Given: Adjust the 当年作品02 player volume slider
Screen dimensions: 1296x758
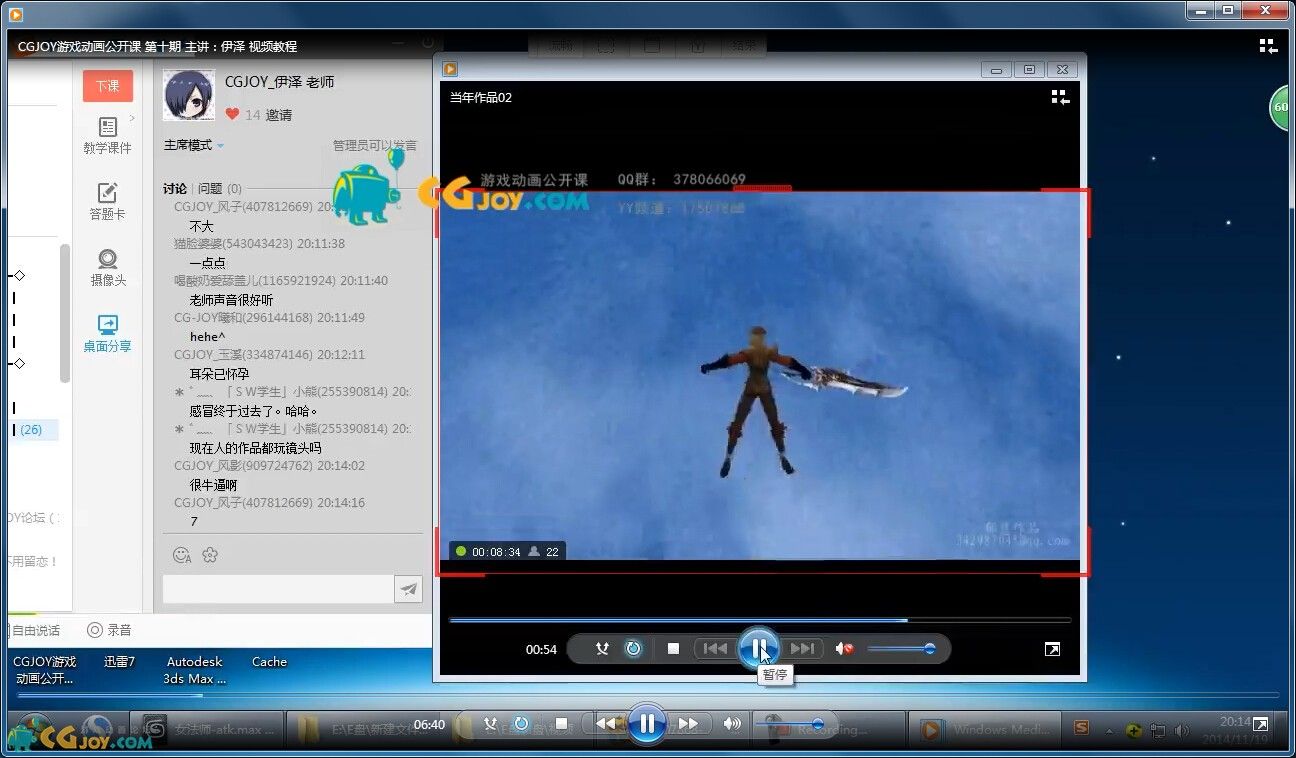Looking at the screenshot, I should pyautogui.click(x=901, y=649).
